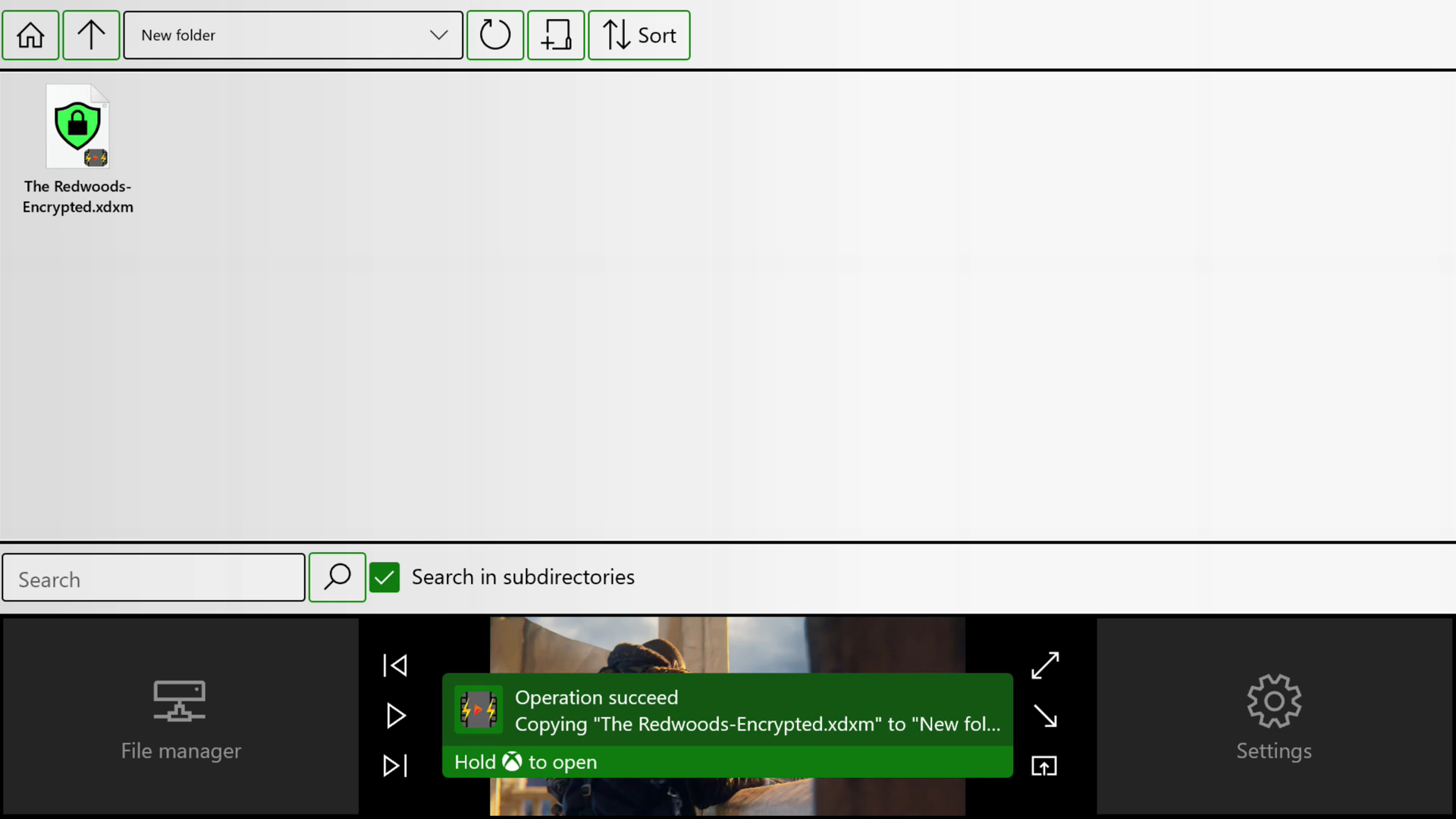Go to the home directory
1456x819 pixels.
coord(30,35)
